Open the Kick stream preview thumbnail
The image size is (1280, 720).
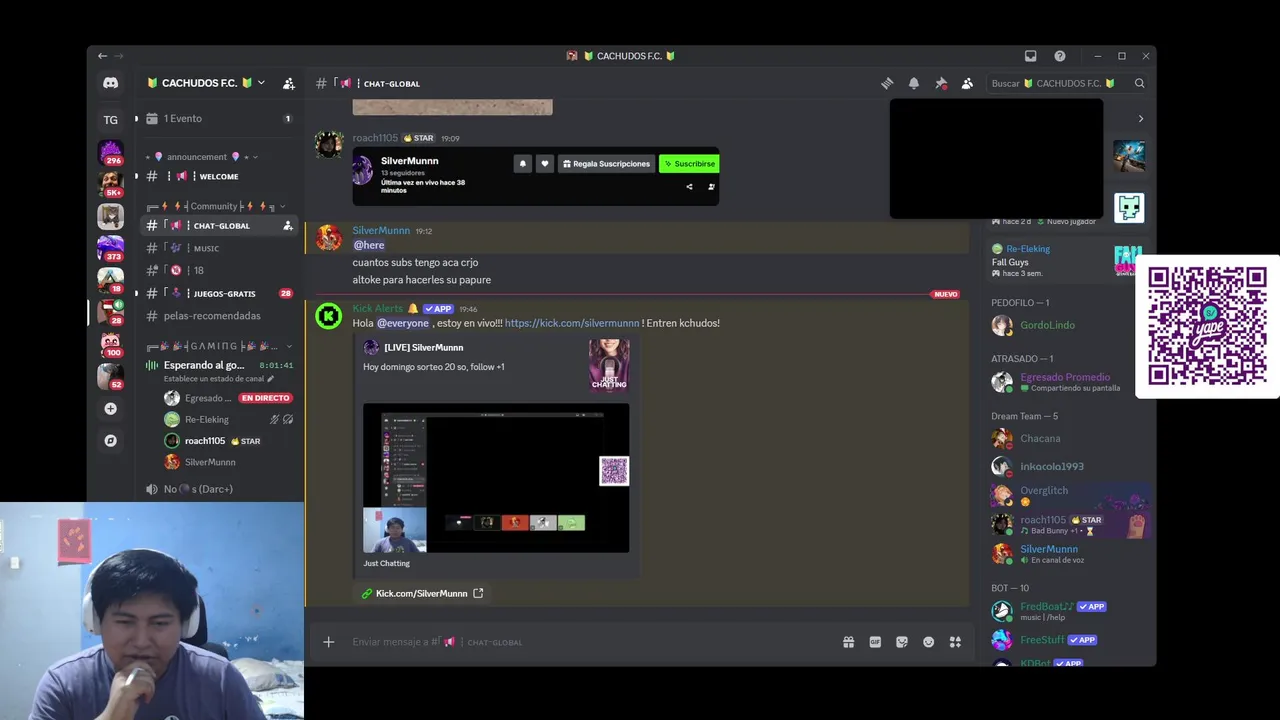coord(496,478)
